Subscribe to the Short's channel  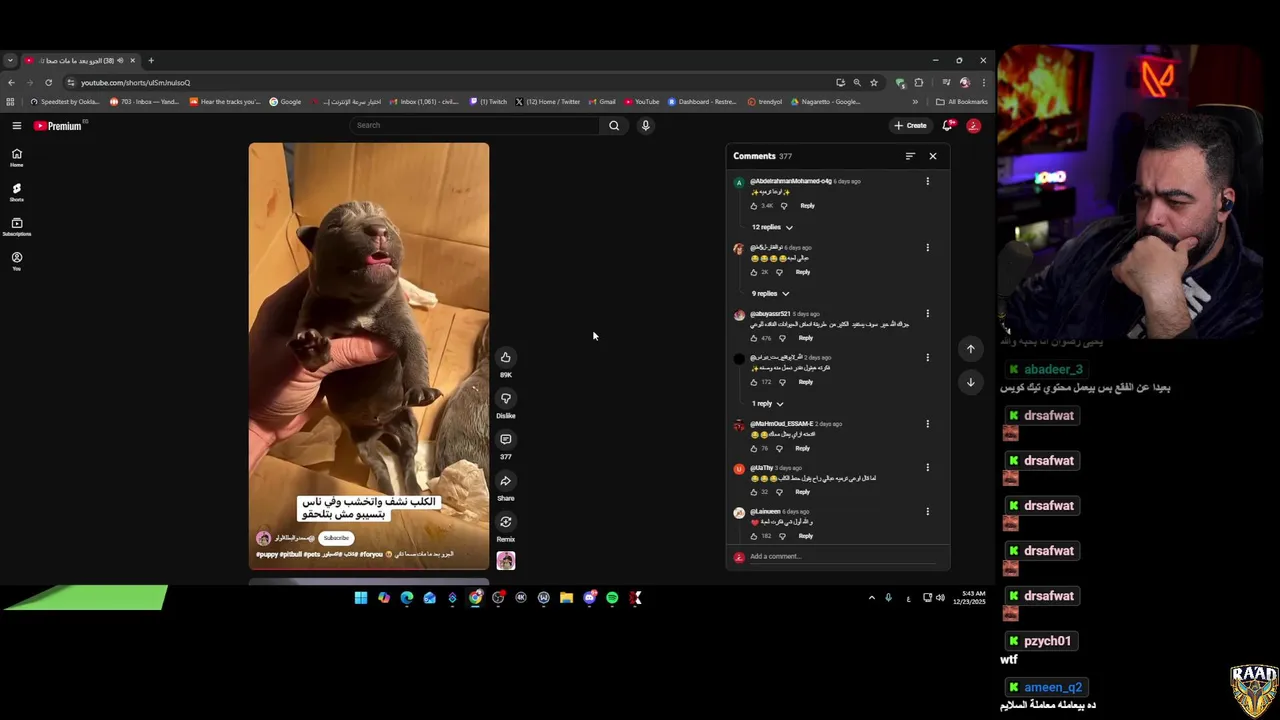[x=336, y=538]
